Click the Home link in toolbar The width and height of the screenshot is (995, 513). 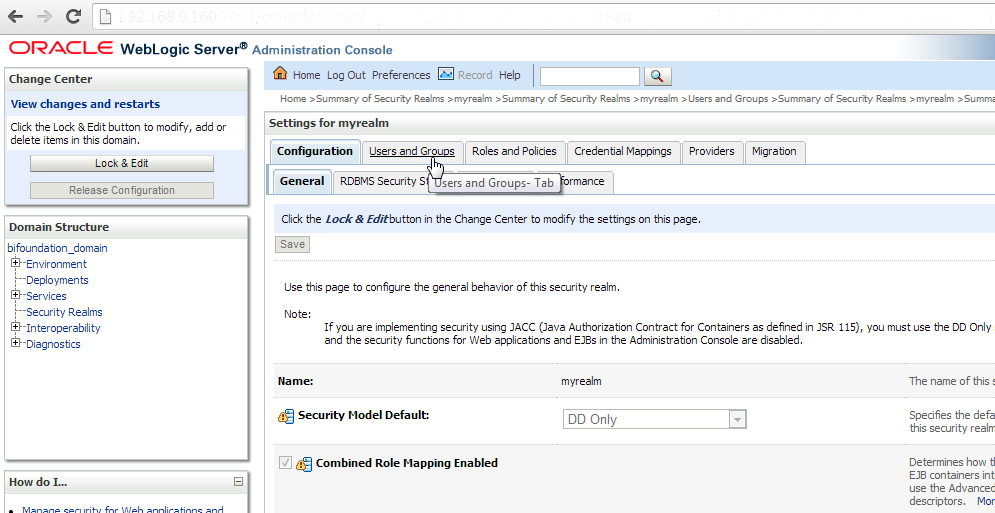tap(306, 75)
